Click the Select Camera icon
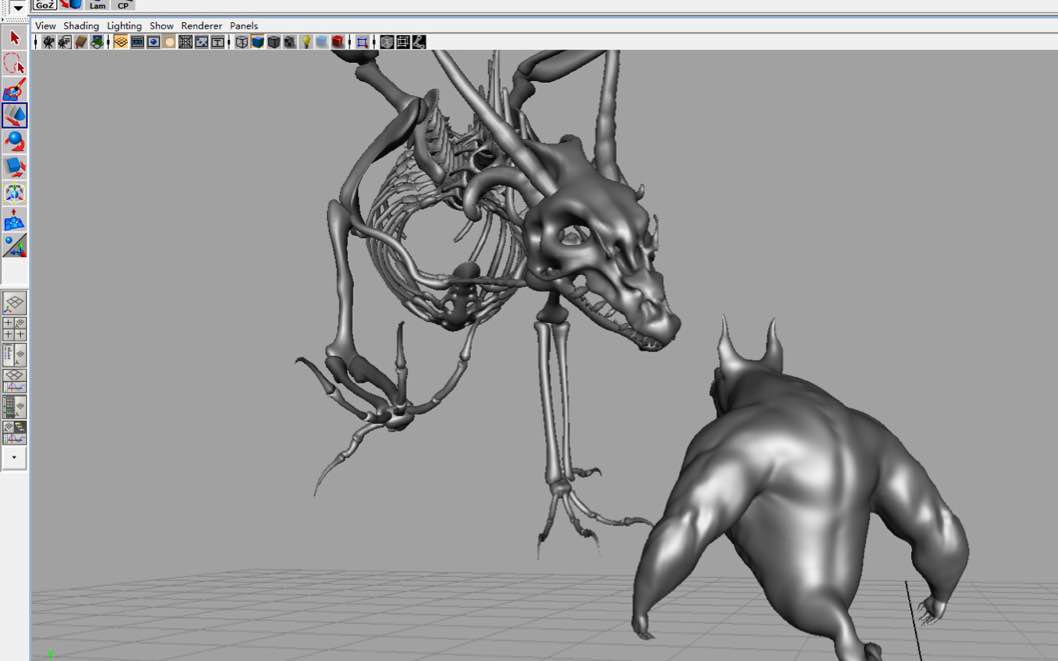 49,42
